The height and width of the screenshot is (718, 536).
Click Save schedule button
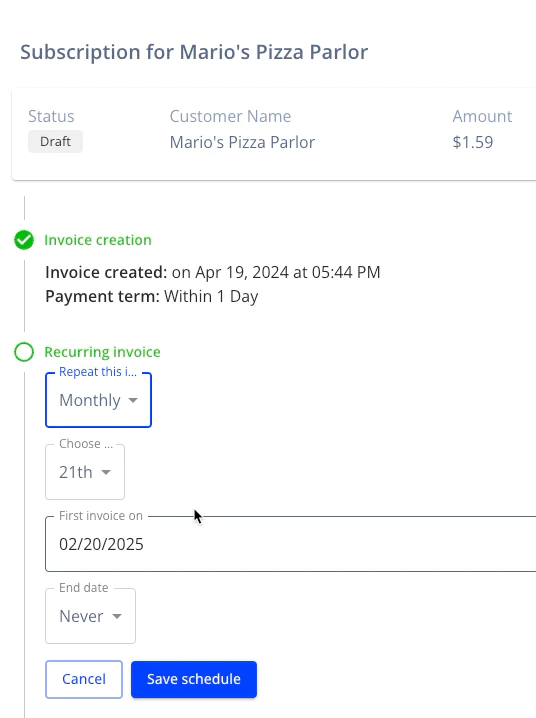[x=194, y=679]
